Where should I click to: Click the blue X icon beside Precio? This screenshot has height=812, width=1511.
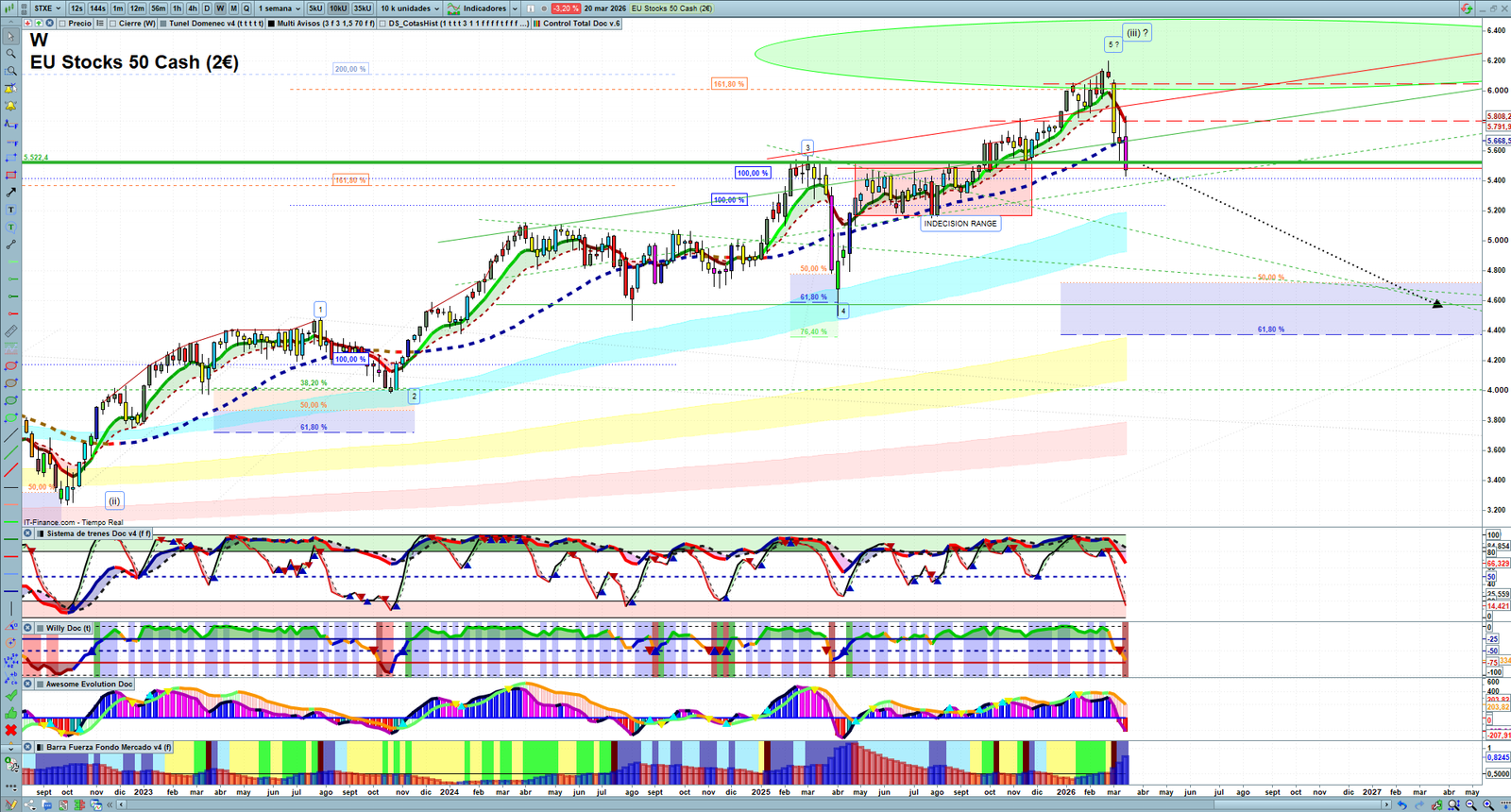[x=48, y=23]
